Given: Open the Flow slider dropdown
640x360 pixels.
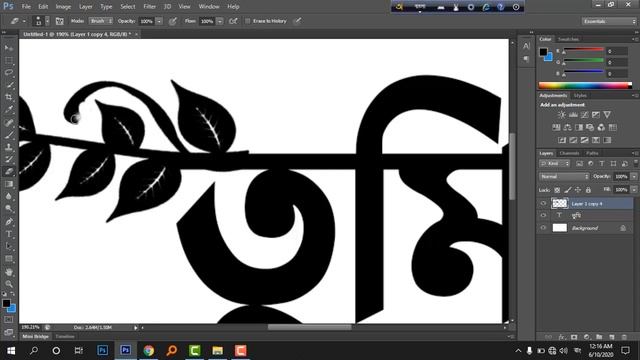Looking at the screenshot, I should click(220, 21).
